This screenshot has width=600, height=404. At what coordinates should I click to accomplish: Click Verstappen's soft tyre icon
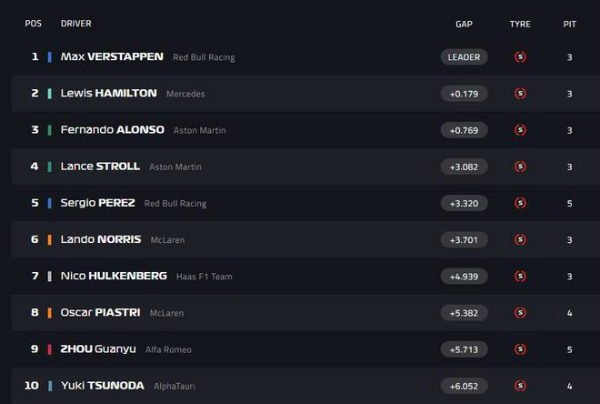[520, 57]
